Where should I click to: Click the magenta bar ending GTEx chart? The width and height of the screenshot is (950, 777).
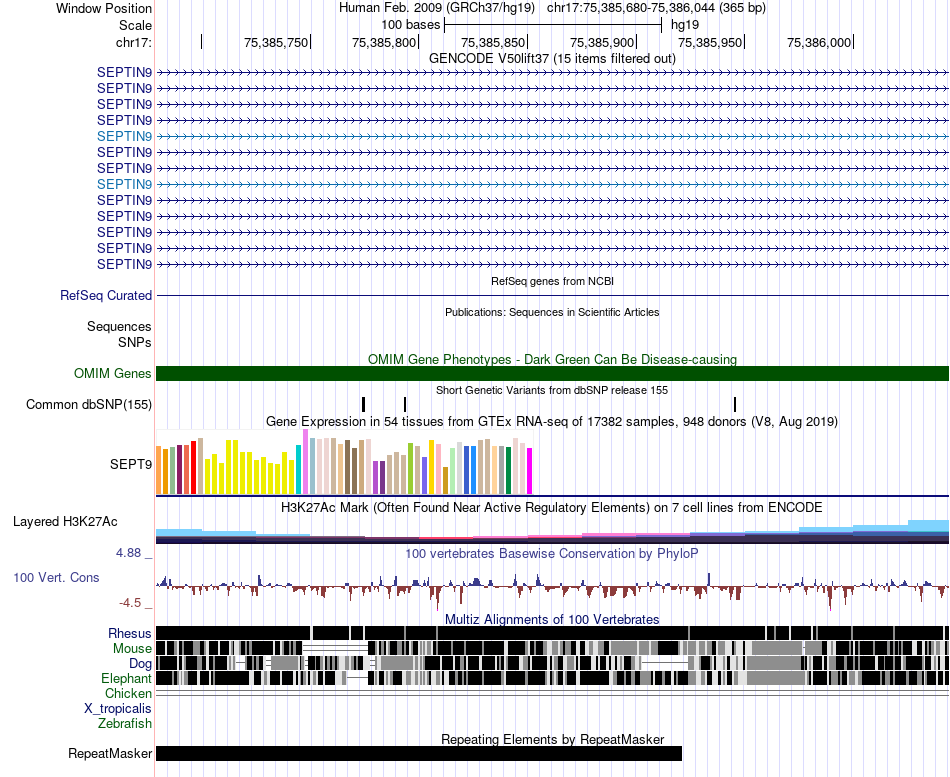(530, 471)
